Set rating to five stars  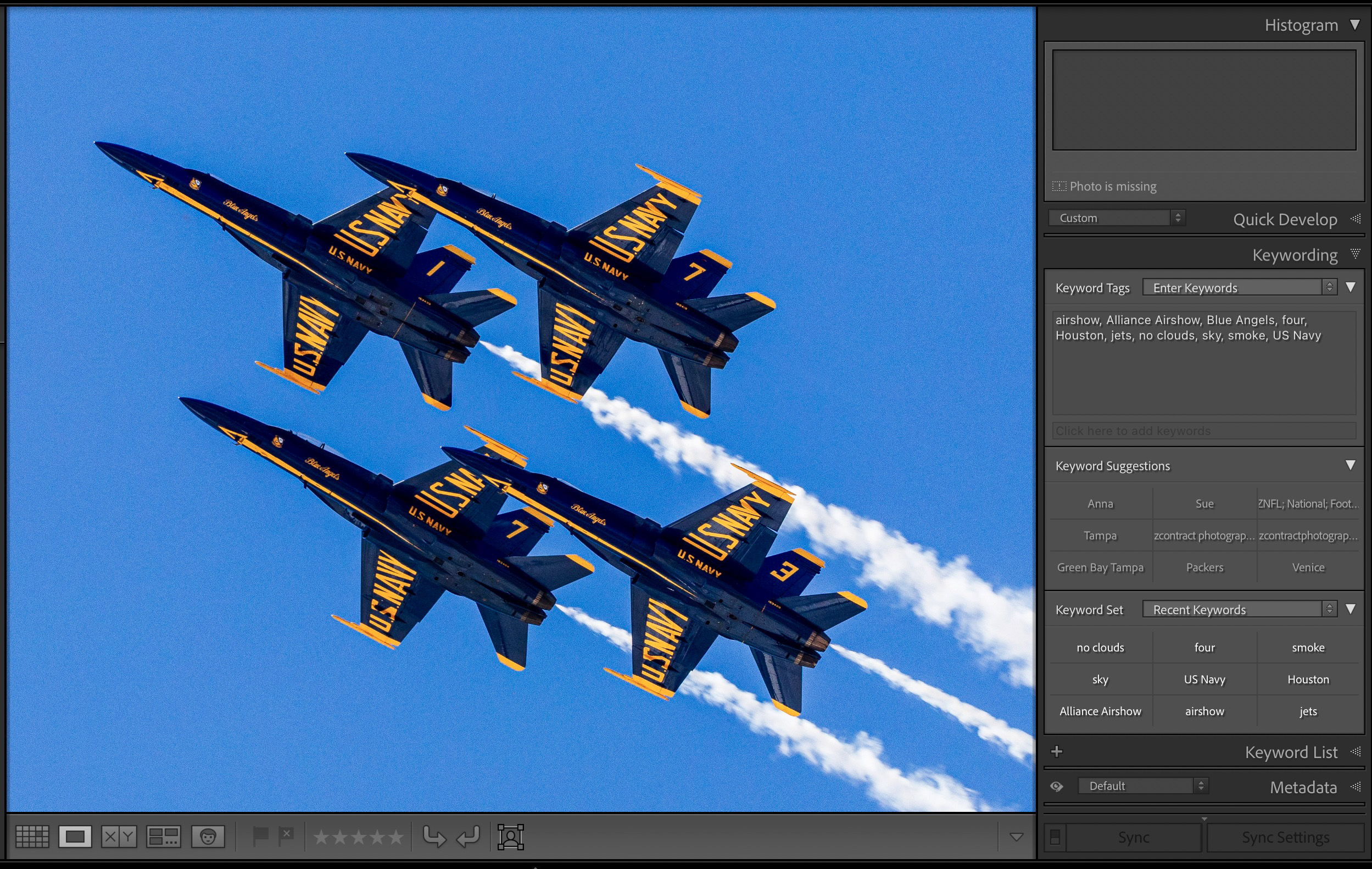[395, 837]
